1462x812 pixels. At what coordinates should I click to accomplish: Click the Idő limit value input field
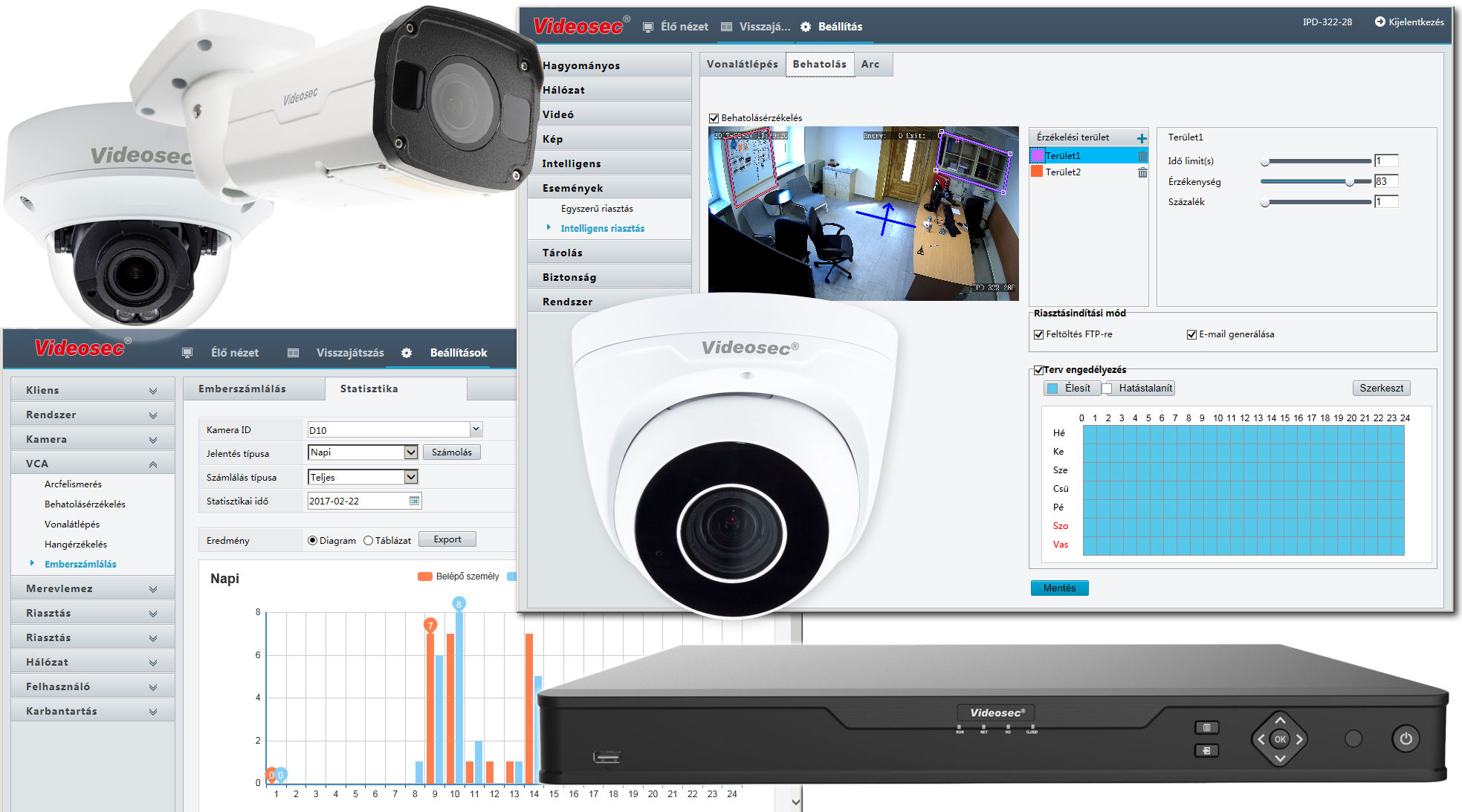(1386, 161)
